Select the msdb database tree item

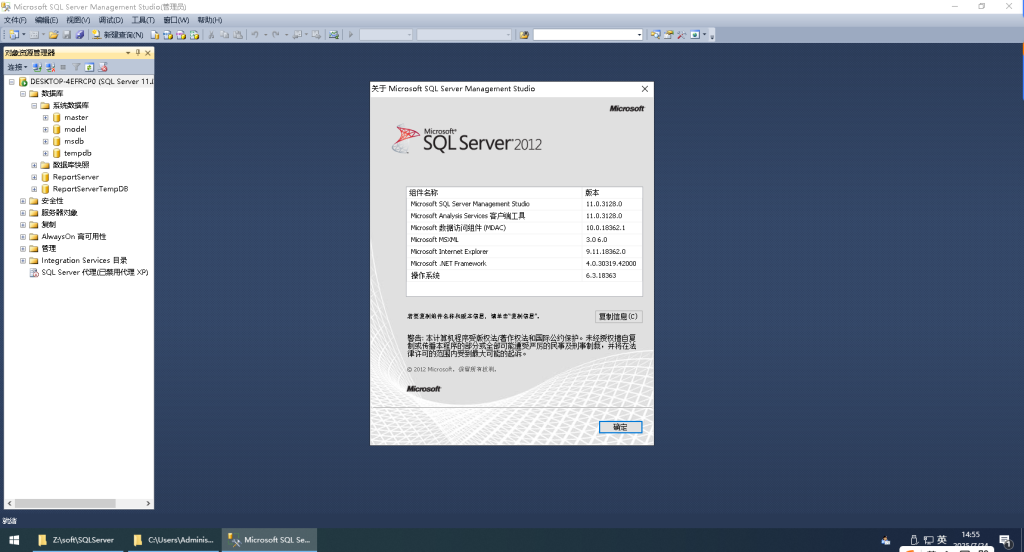74,141
